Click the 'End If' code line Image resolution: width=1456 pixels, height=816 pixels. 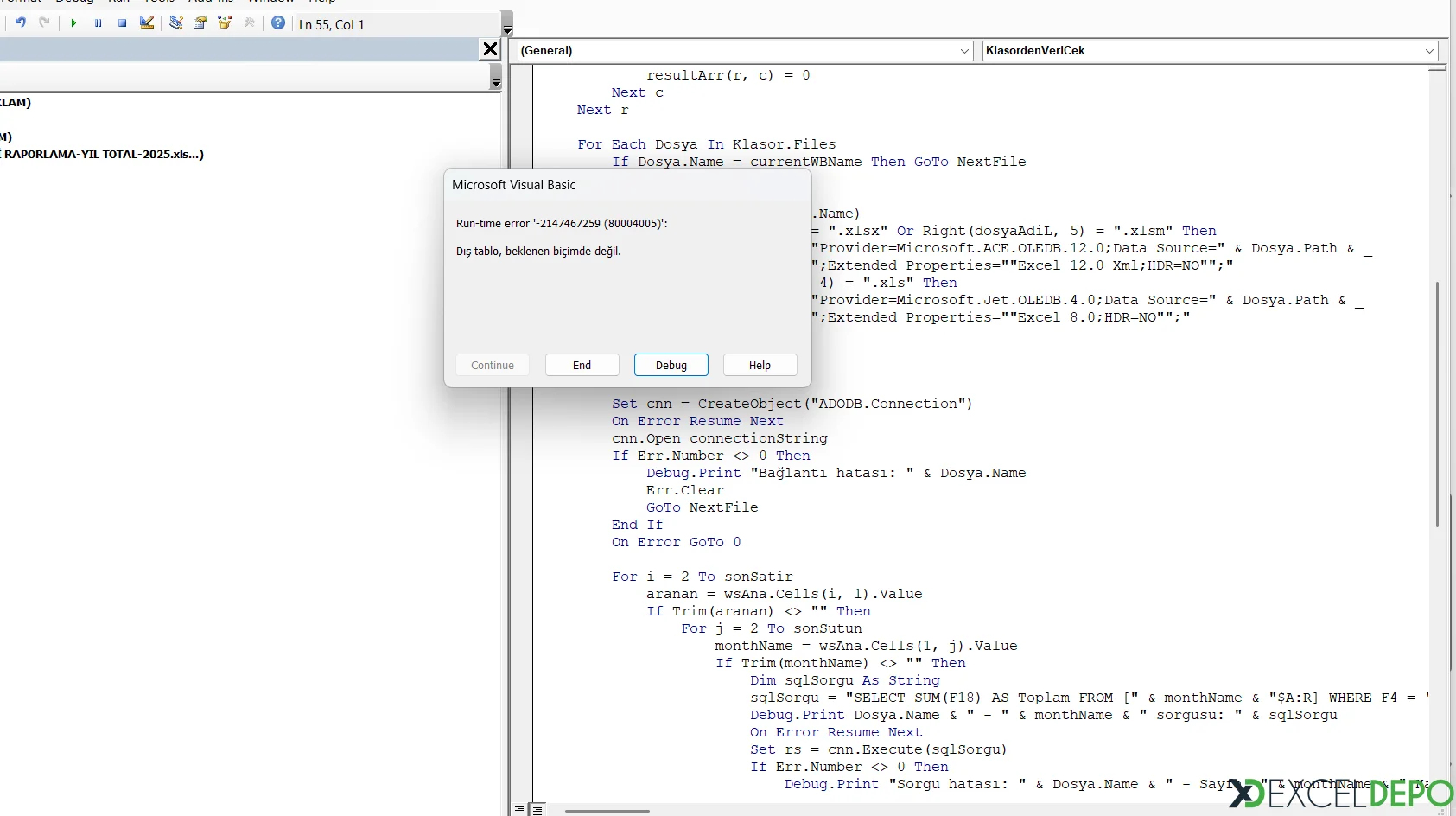point(638,525)
